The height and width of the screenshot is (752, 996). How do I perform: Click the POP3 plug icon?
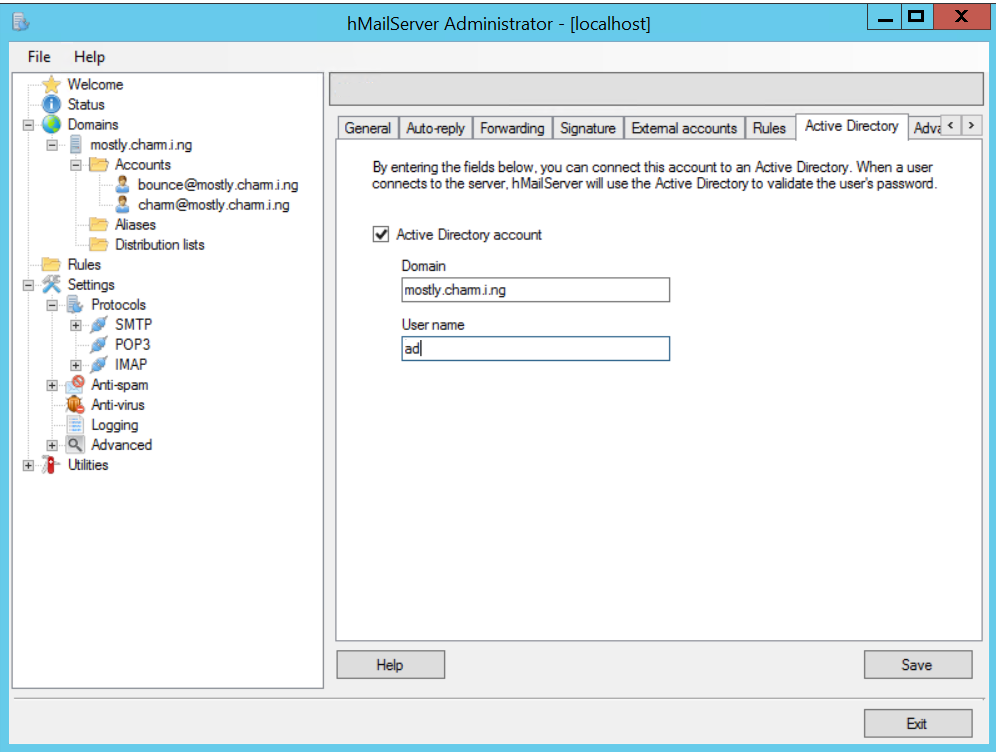[98, 344]
